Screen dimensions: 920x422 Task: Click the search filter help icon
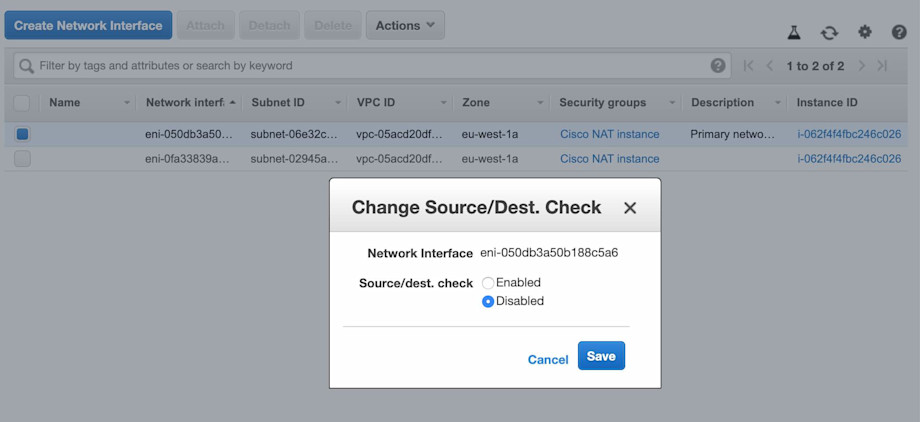(x=718, y=66)
